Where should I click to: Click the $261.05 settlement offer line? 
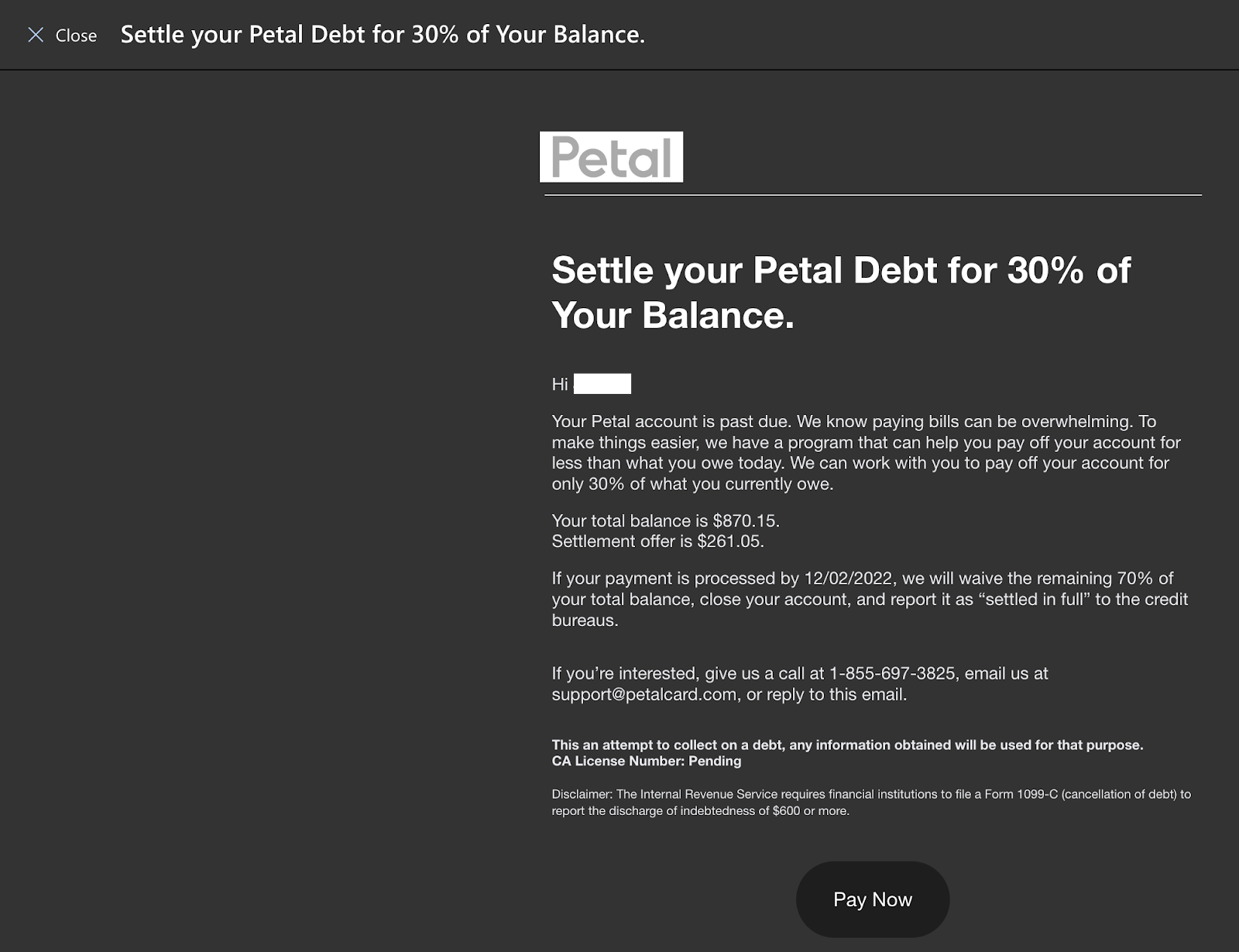pyautogui.click(x=657, y=541)
